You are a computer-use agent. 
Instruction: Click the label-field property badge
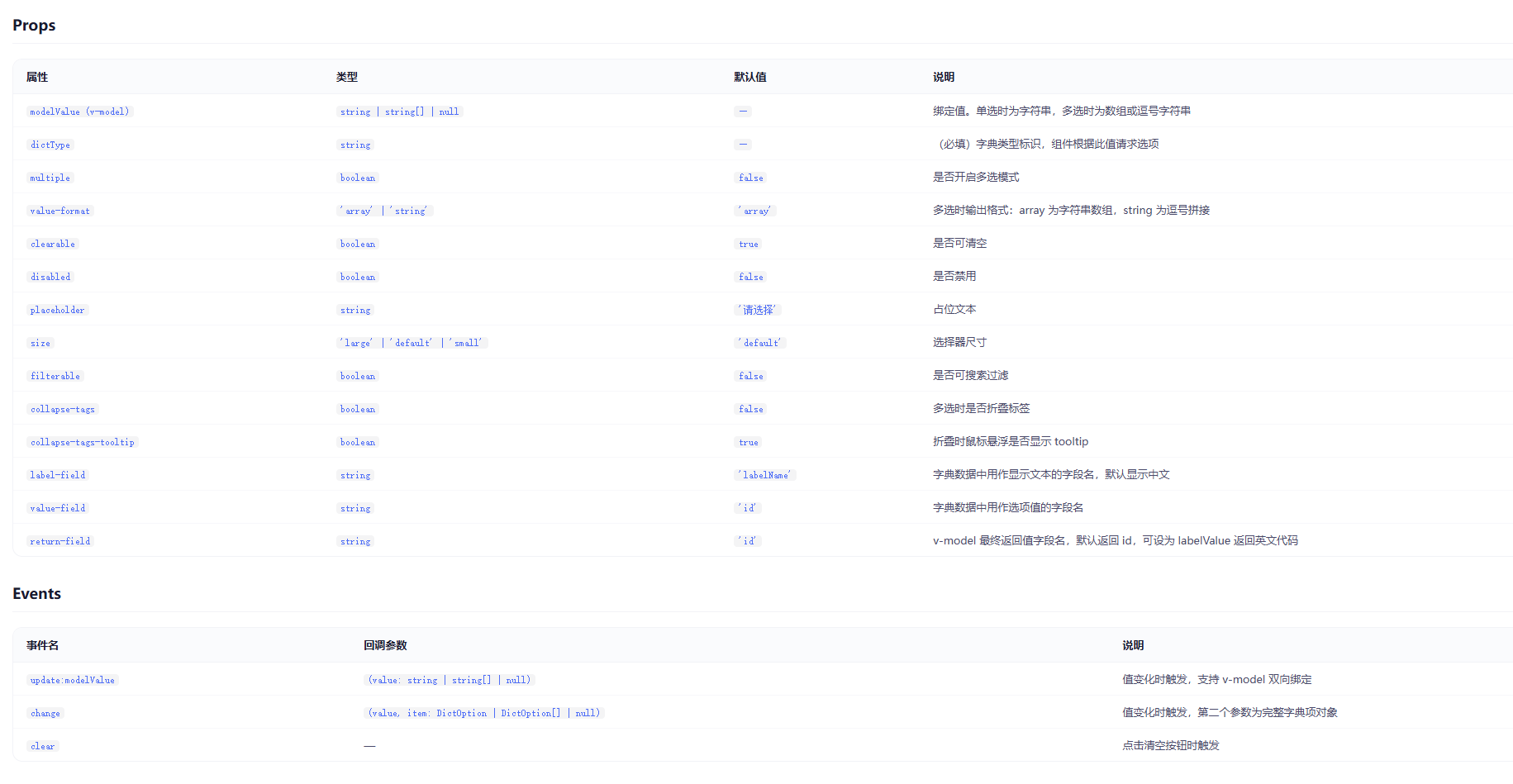(57, 475)
